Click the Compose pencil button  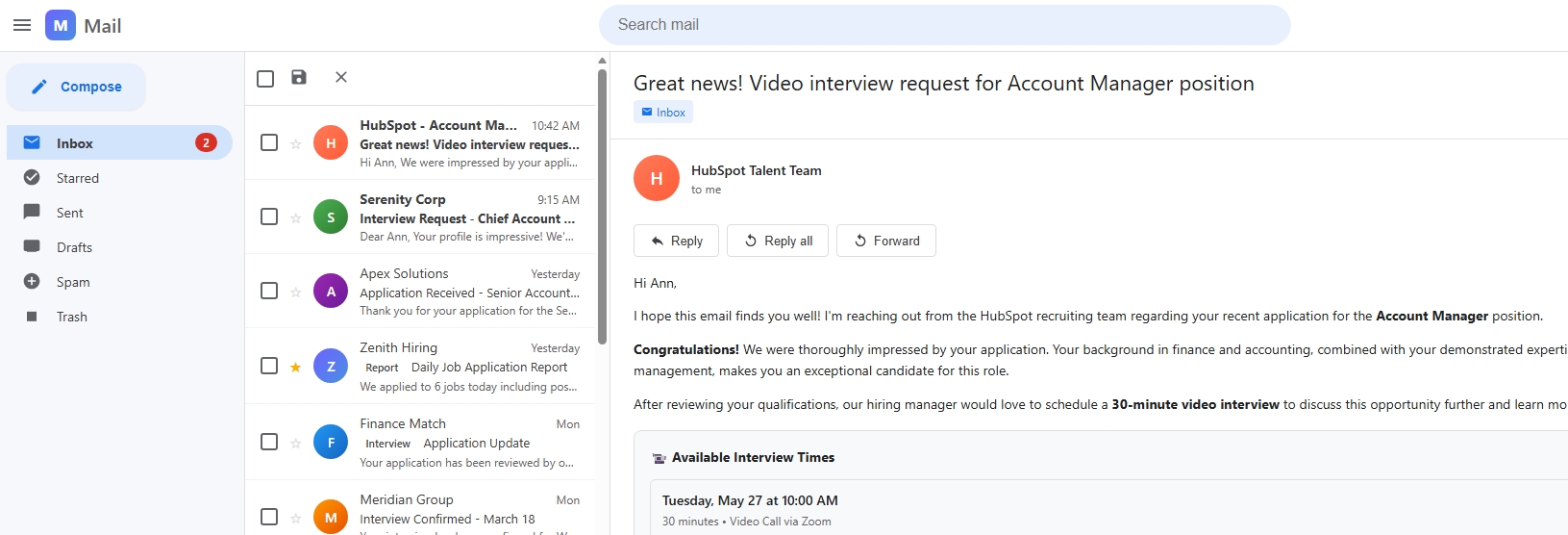click(x=76, y=87)
